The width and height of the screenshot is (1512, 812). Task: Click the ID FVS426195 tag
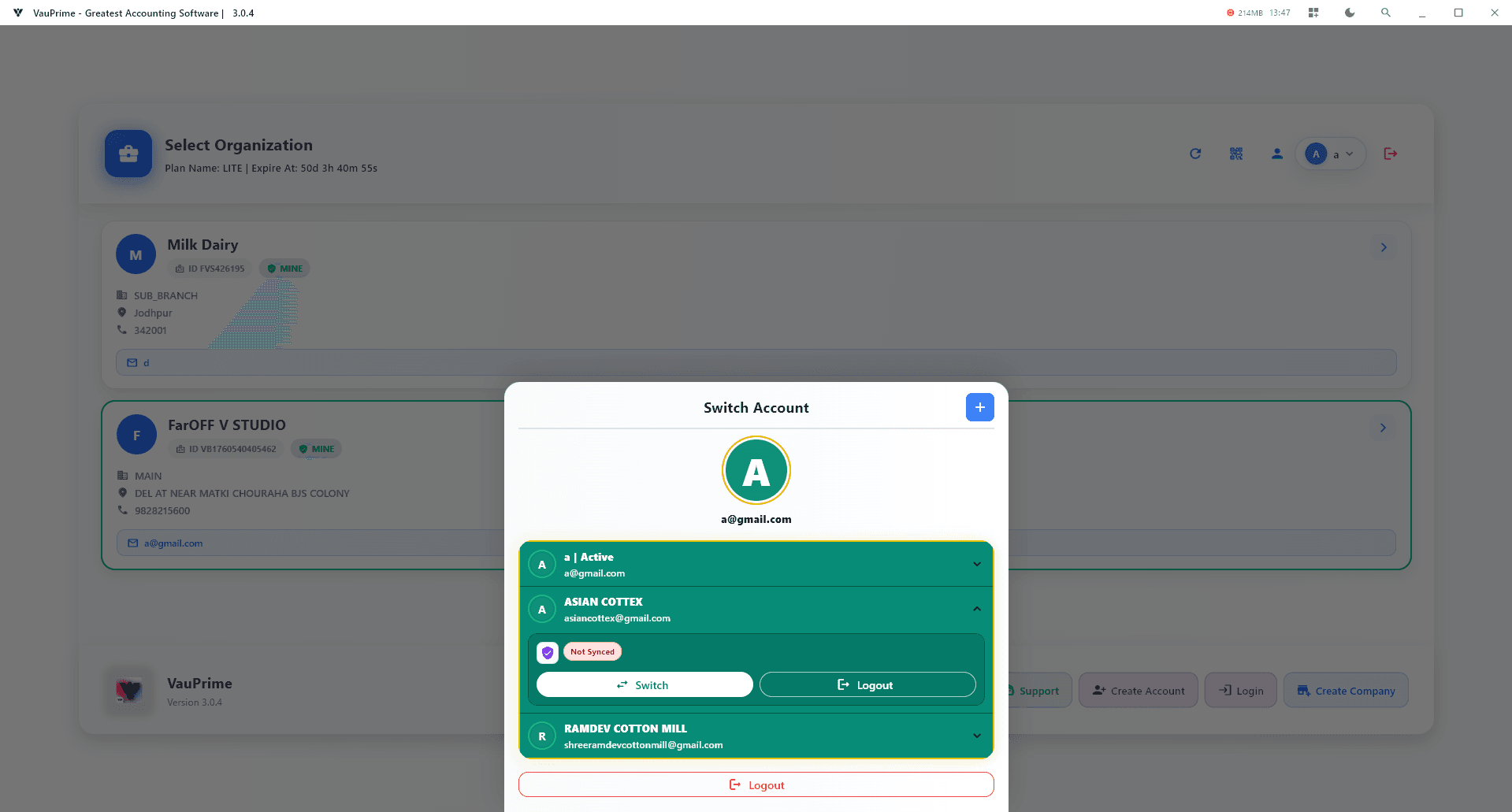point(210,269)
